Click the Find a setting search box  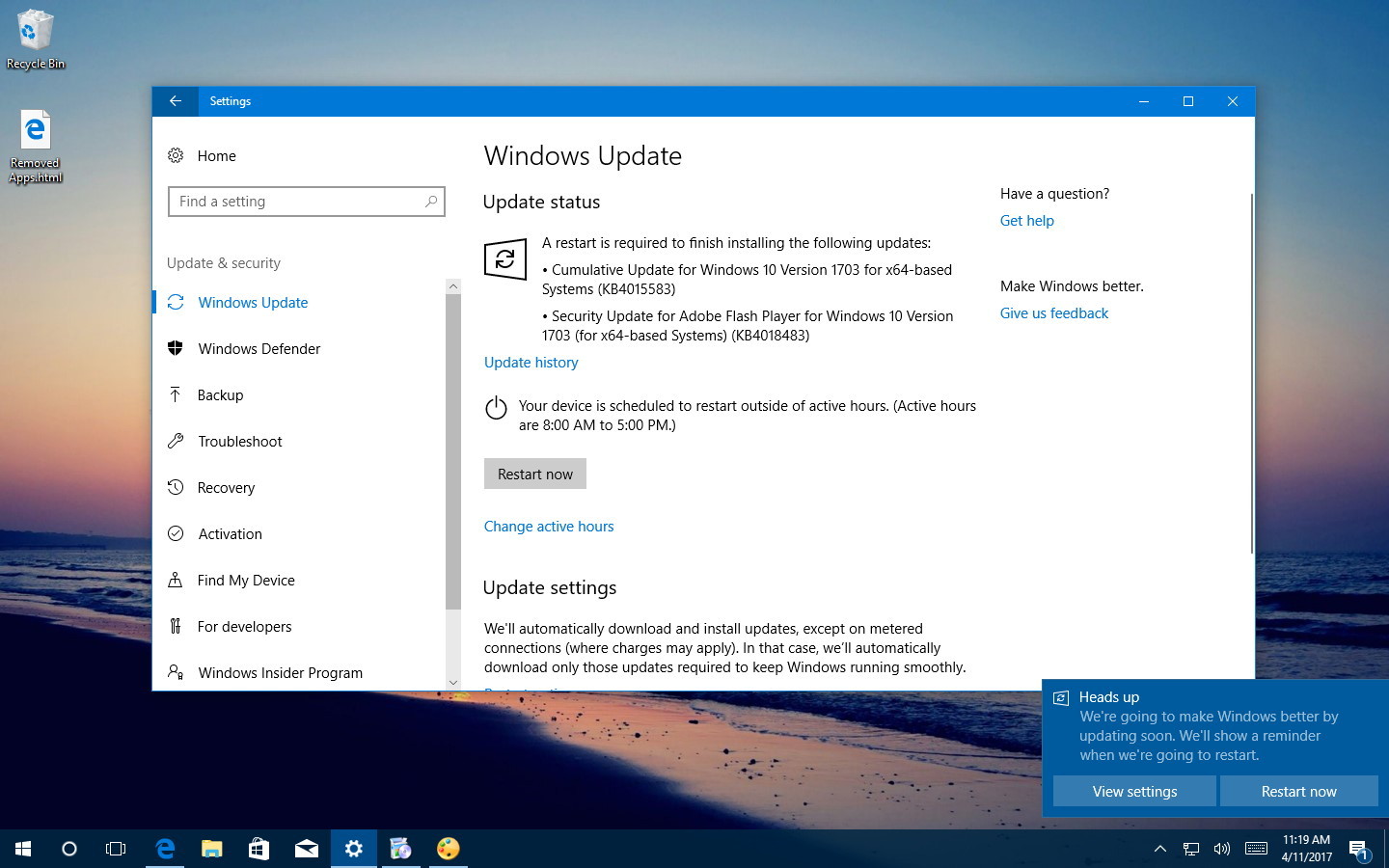click(307, 202)
